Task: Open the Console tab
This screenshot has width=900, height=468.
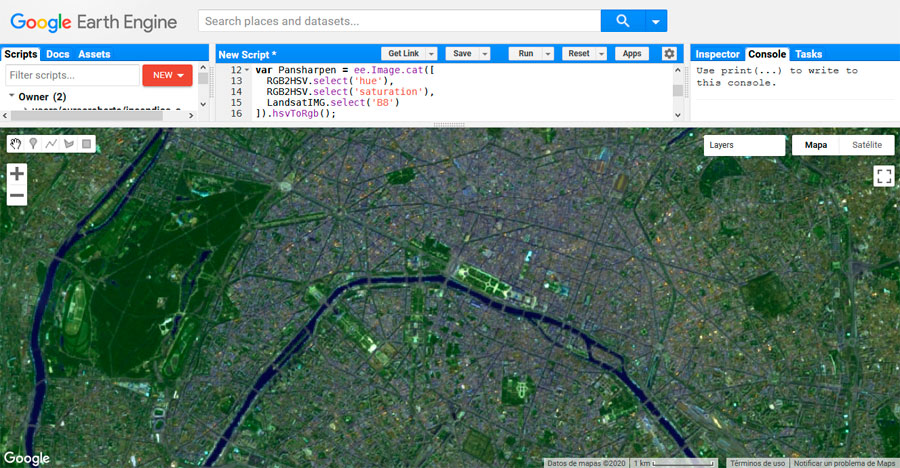Action: [x=767, y=54]
